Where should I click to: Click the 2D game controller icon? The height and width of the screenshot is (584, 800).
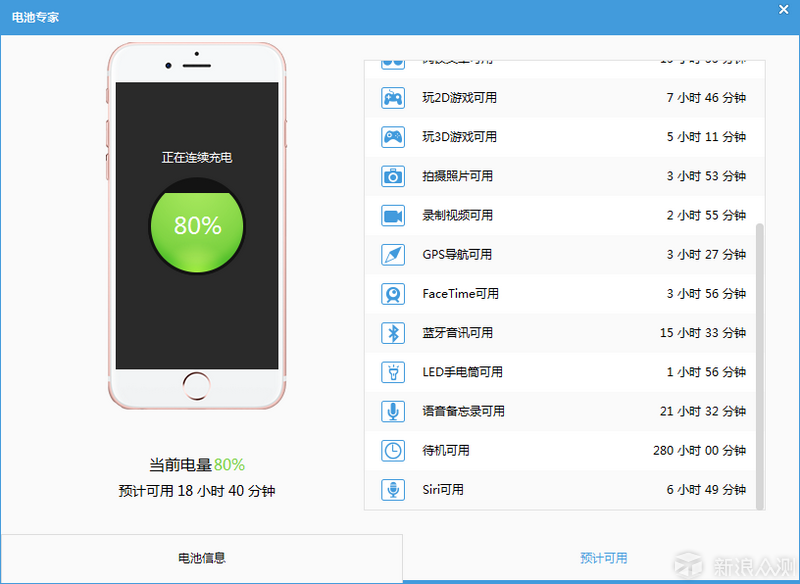[393, 98]
